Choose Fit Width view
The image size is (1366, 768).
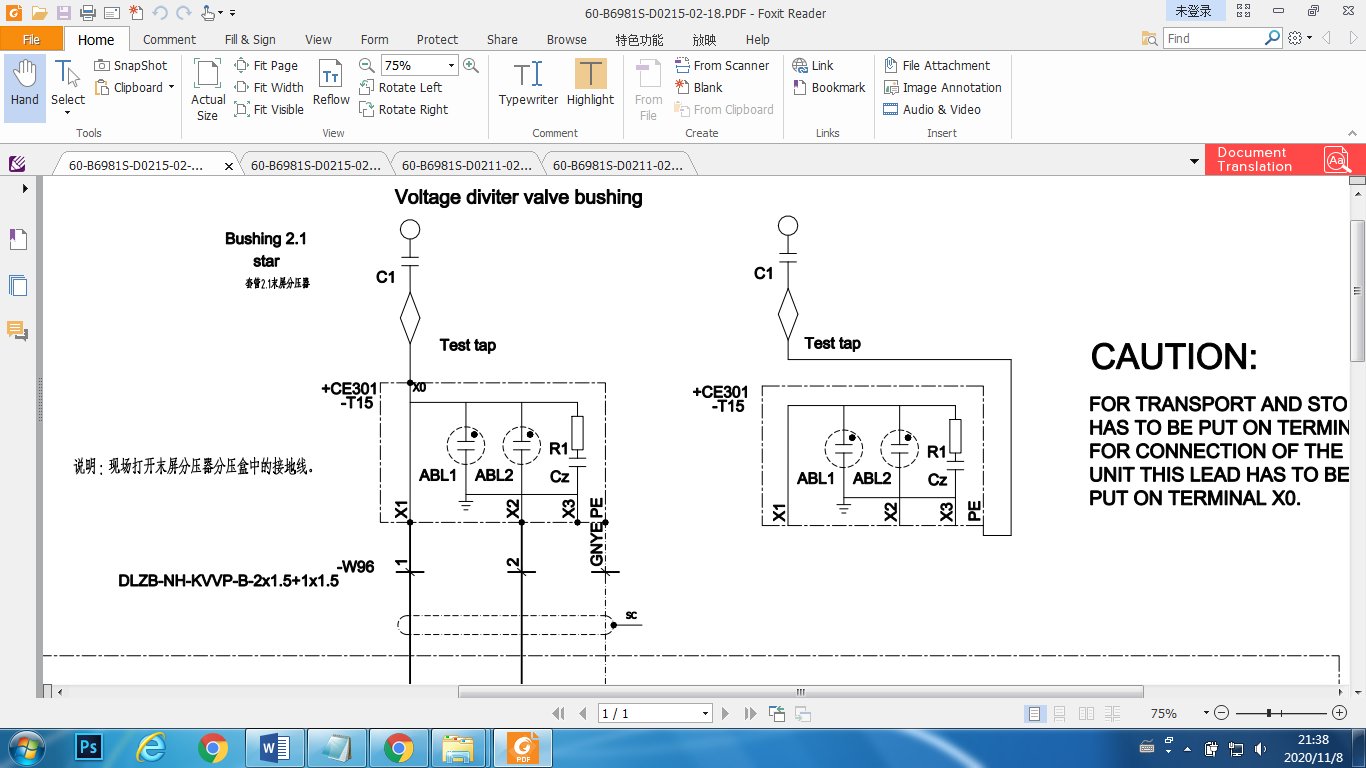pos(269,87)
